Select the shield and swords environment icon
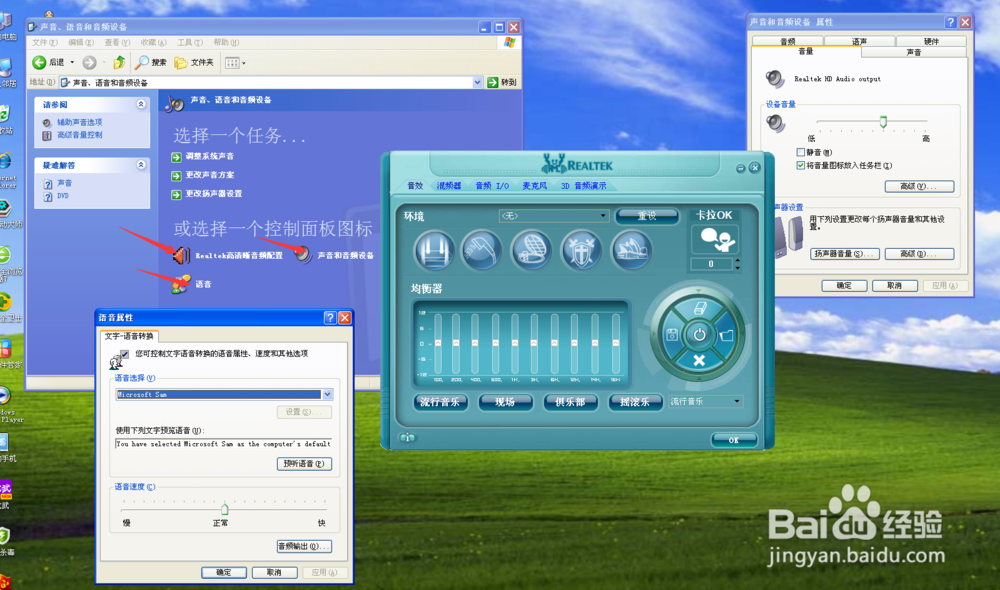 (581, 250)
